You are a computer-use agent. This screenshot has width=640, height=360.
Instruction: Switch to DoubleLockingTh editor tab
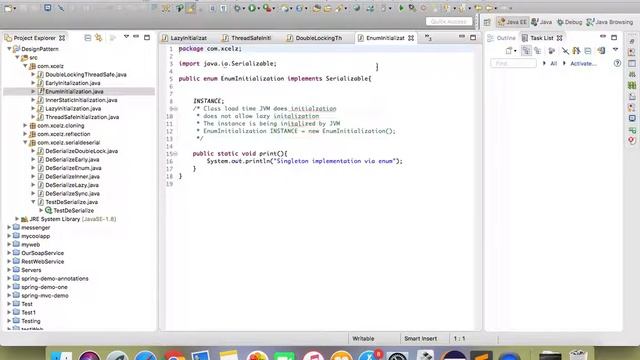point(319,38)
